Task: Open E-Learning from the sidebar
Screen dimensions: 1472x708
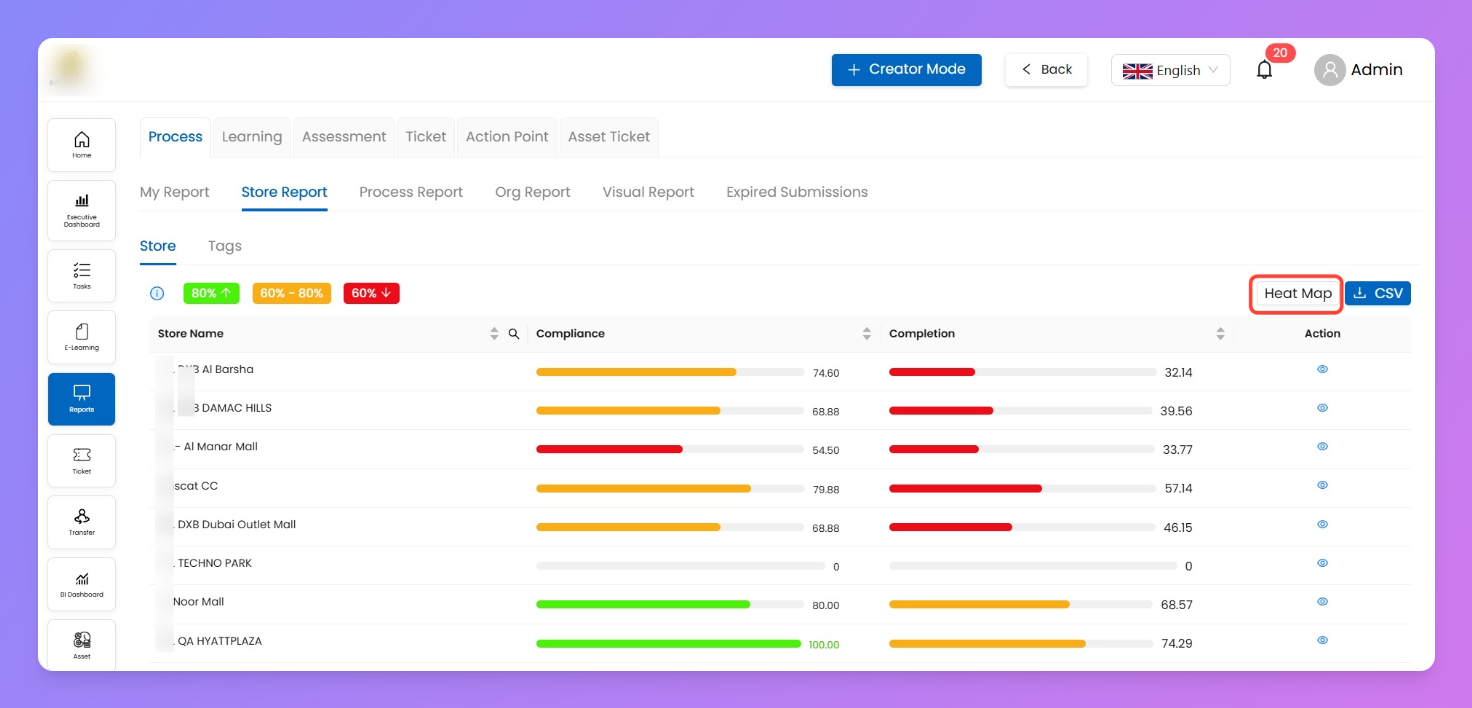Action: pos(82,337)
